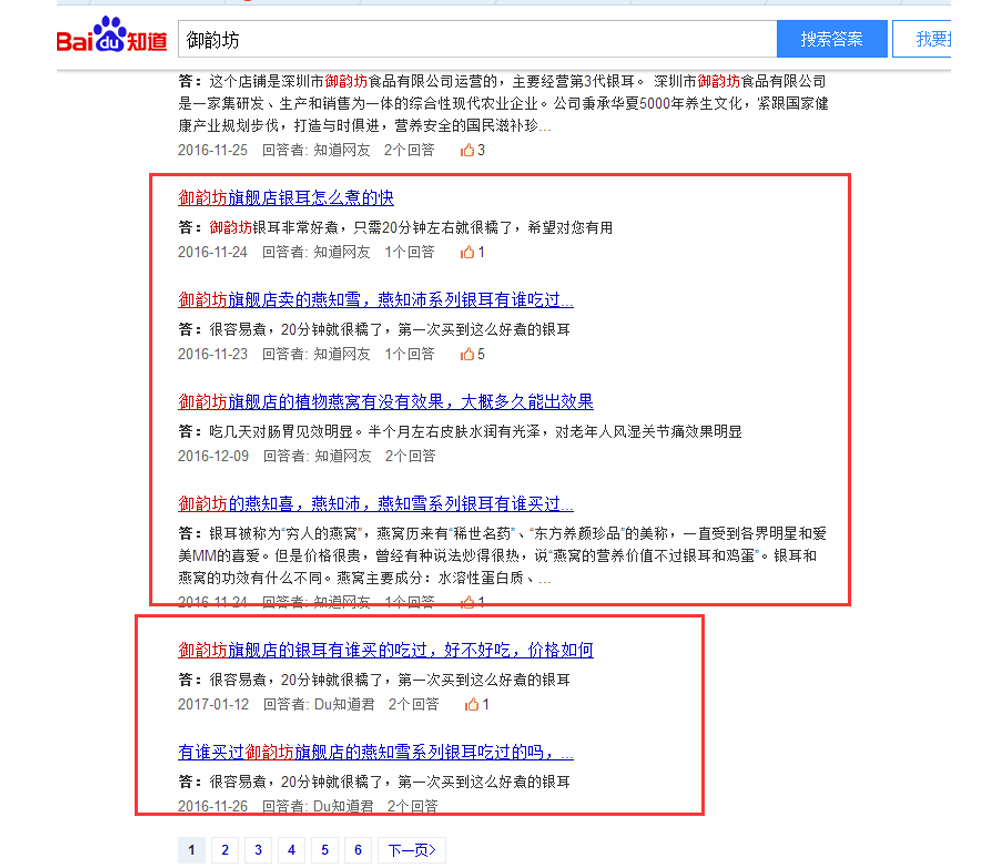Go to results page 5
The width and height of the screenshot is (1000, 868).
point(325,850)
